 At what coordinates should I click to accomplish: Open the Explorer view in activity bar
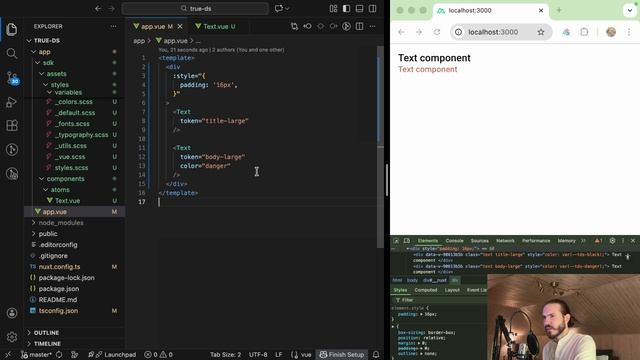[x=12, y=29]
